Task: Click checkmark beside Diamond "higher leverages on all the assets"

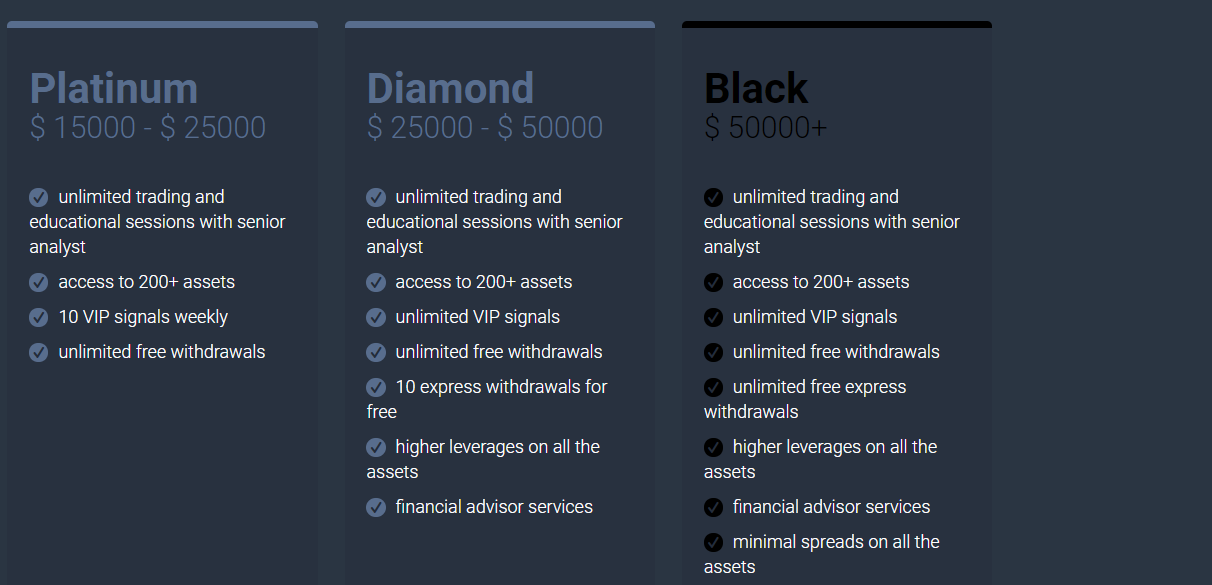Action: click(x=376, y=448)
